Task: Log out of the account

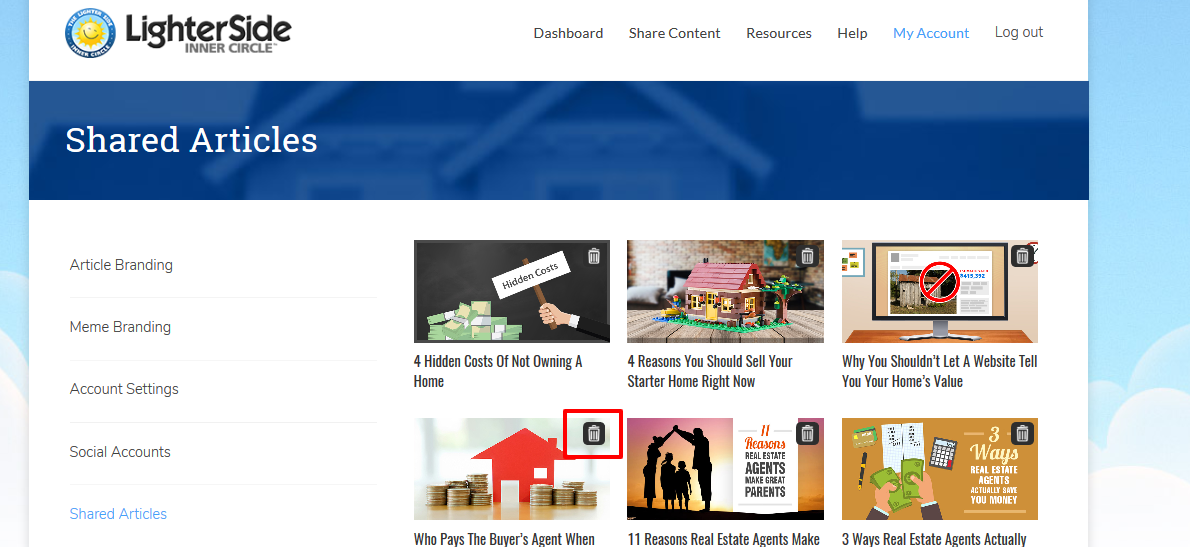Action: coord(1019,32)
